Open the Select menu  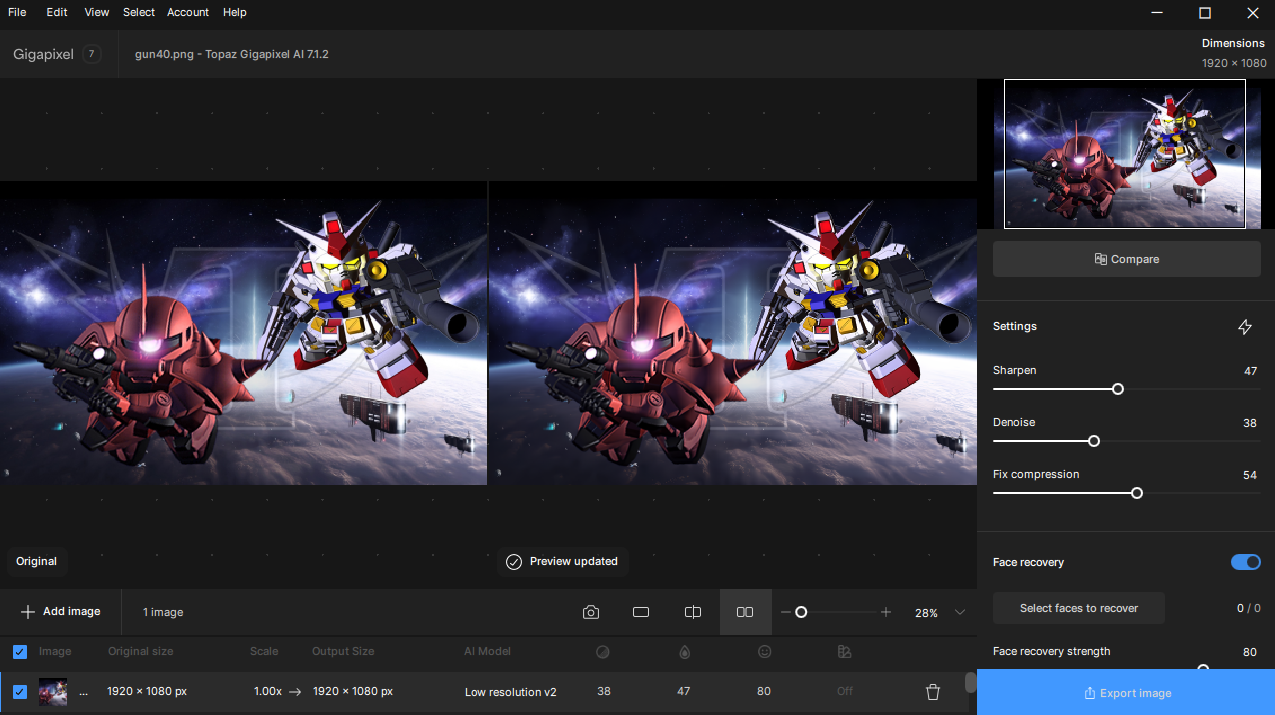point(139,12)
